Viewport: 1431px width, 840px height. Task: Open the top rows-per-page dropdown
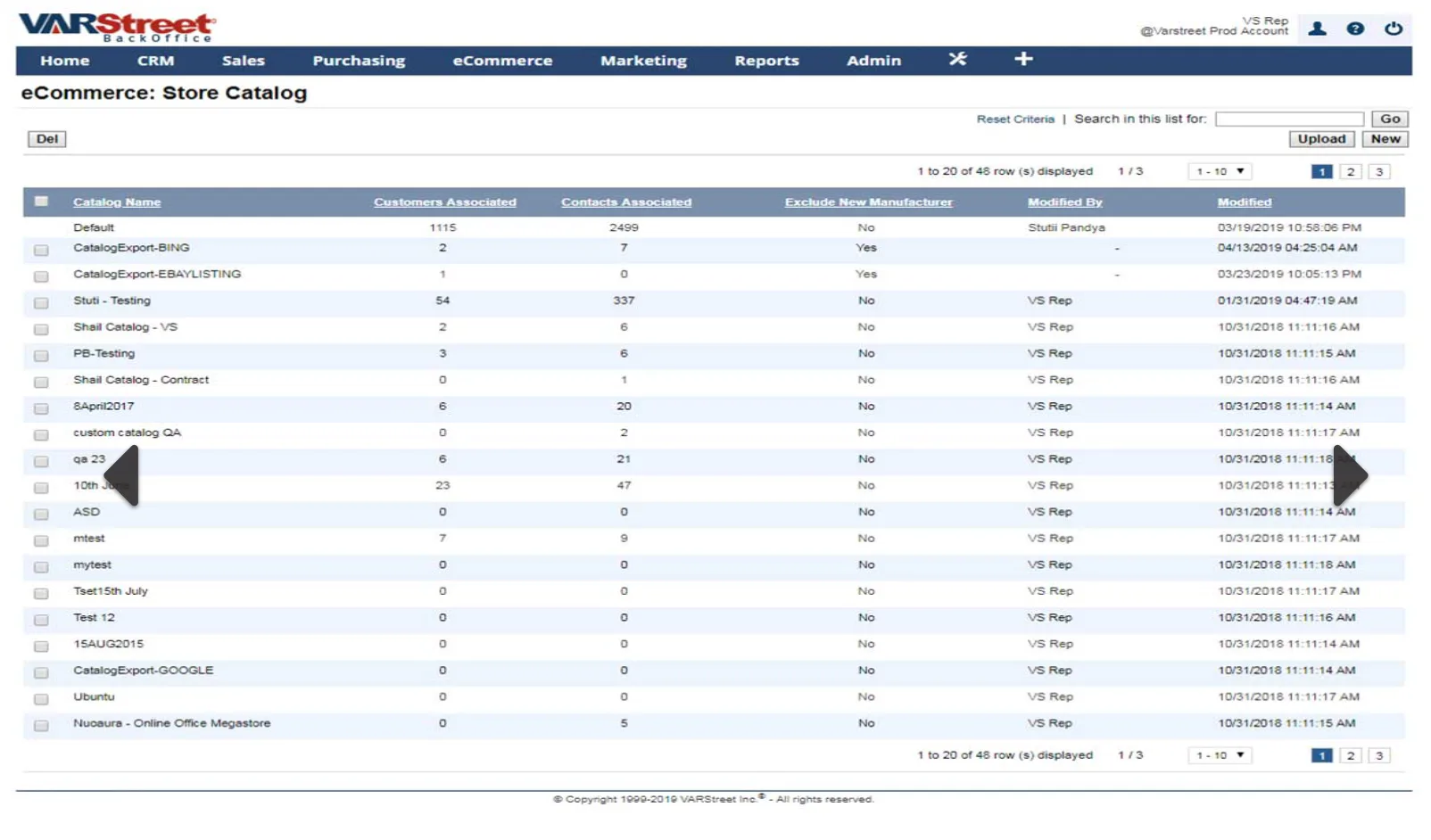pos(1220,171)
